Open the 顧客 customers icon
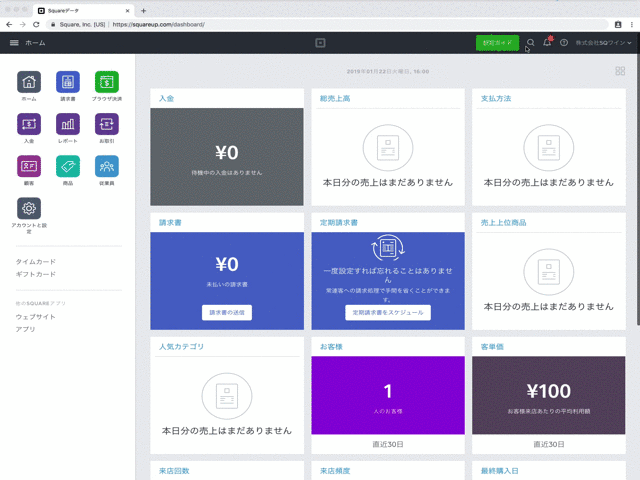 (29, 167)
